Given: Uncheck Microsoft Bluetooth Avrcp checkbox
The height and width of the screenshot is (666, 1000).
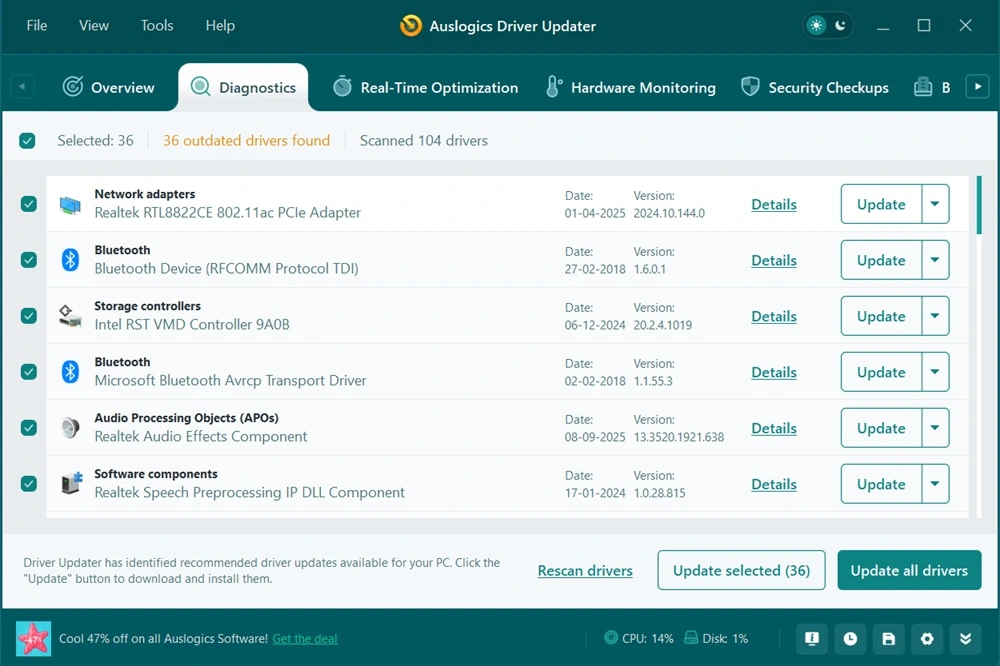Looking at the screenshot, I should click(x=29, y=372).
